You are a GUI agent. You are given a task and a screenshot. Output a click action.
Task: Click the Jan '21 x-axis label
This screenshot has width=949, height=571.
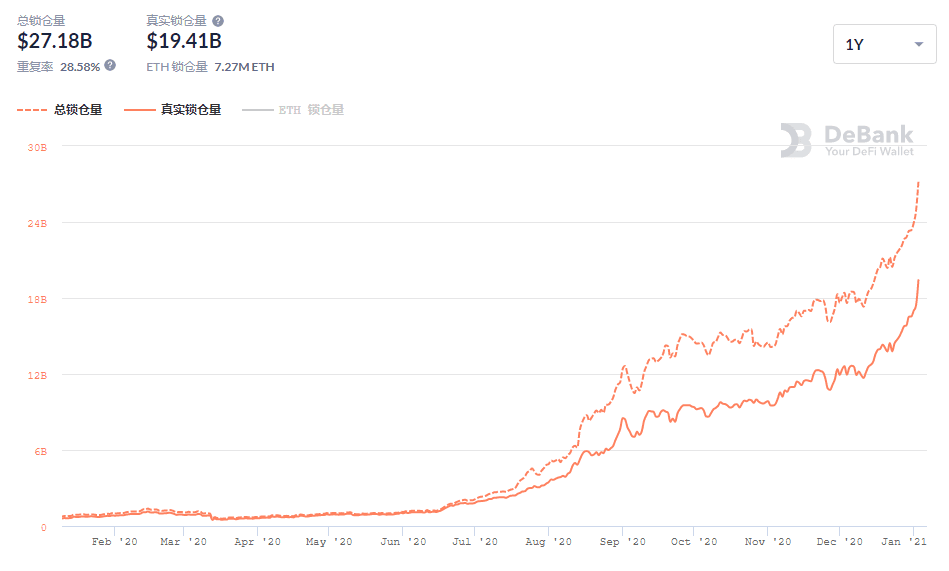pos(904,541)
